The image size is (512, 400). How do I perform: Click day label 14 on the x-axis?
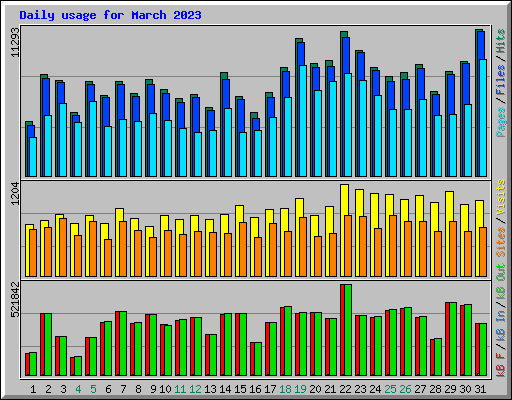[225, 389]
